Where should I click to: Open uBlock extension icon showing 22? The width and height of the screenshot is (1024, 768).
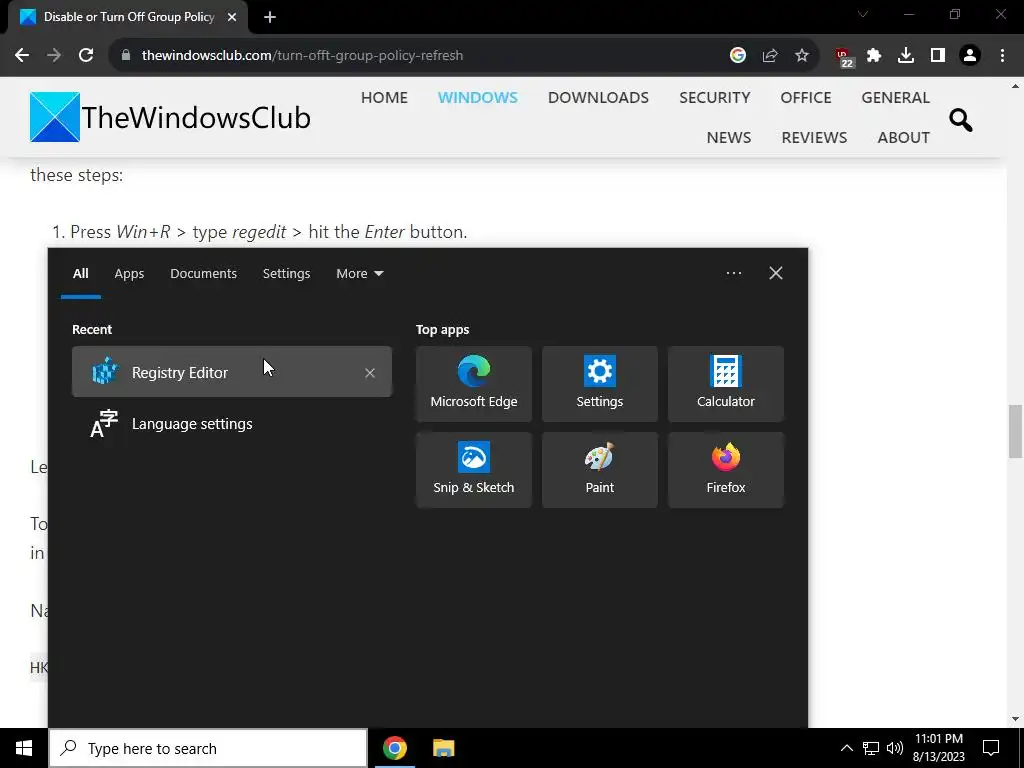tap(844, 57)
